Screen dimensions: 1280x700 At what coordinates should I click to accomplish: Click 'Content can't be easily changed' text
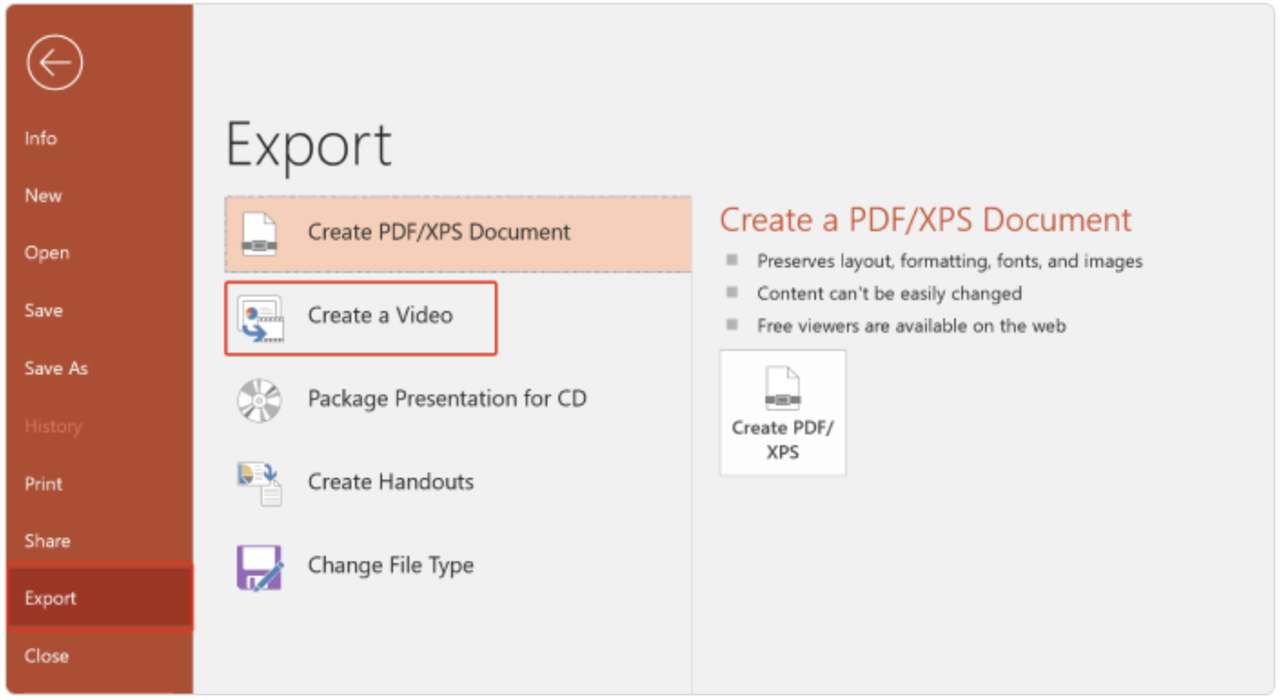pos(889,294)
